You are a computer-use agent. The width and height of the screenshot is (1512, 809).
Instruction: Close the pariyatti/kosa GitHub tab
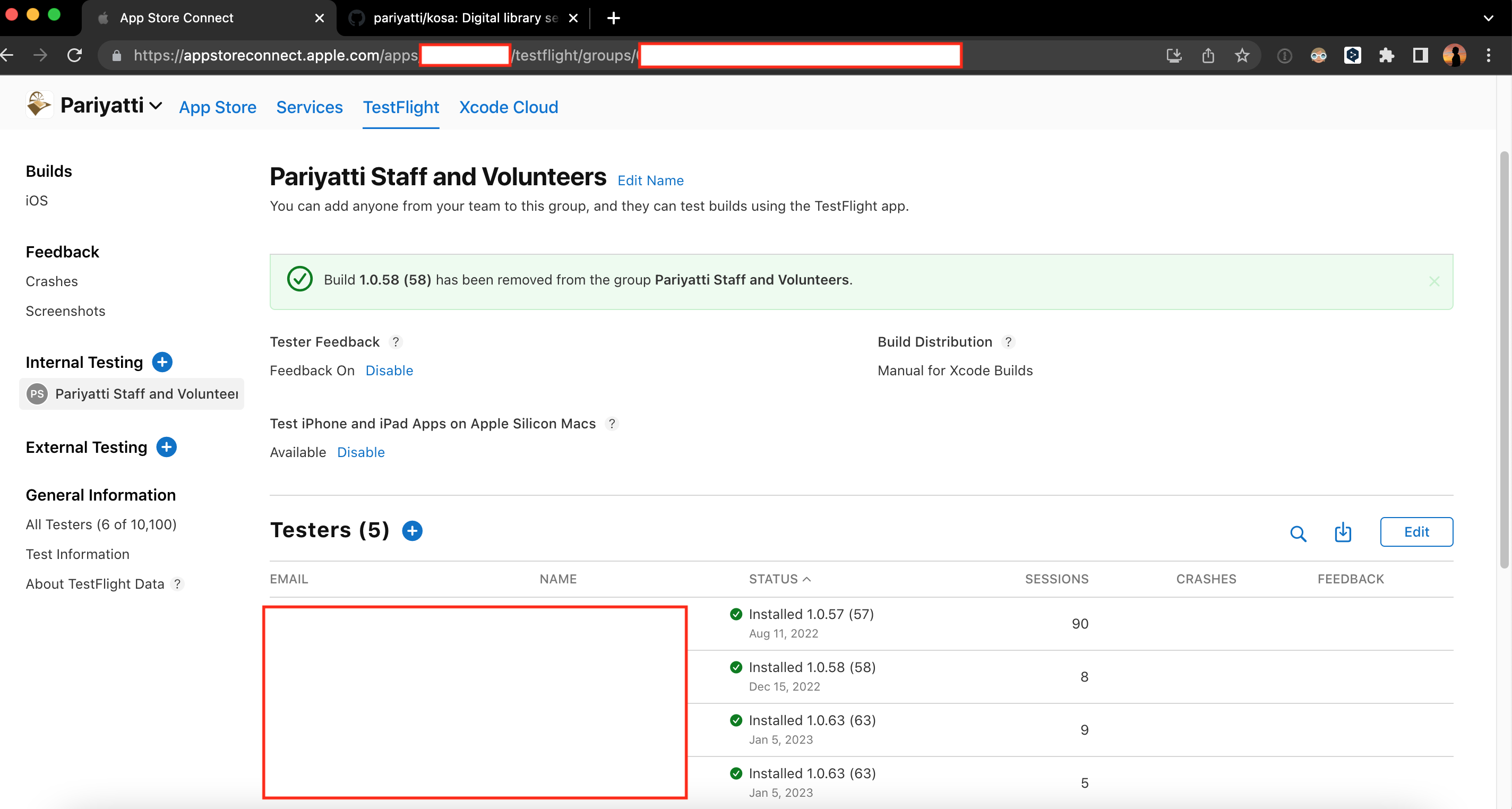click(x=573, y=18)
